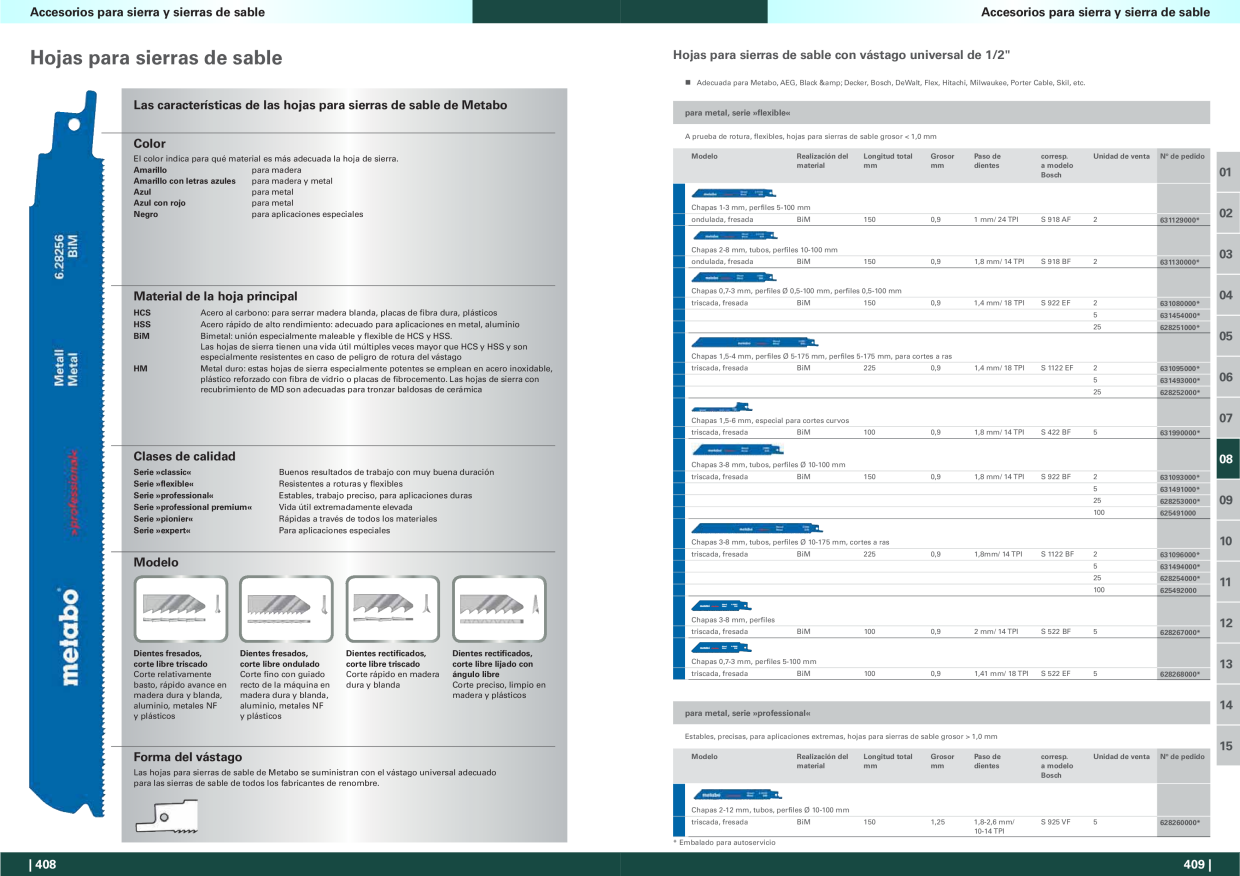Click order number 631130000*

point(1179,261)
